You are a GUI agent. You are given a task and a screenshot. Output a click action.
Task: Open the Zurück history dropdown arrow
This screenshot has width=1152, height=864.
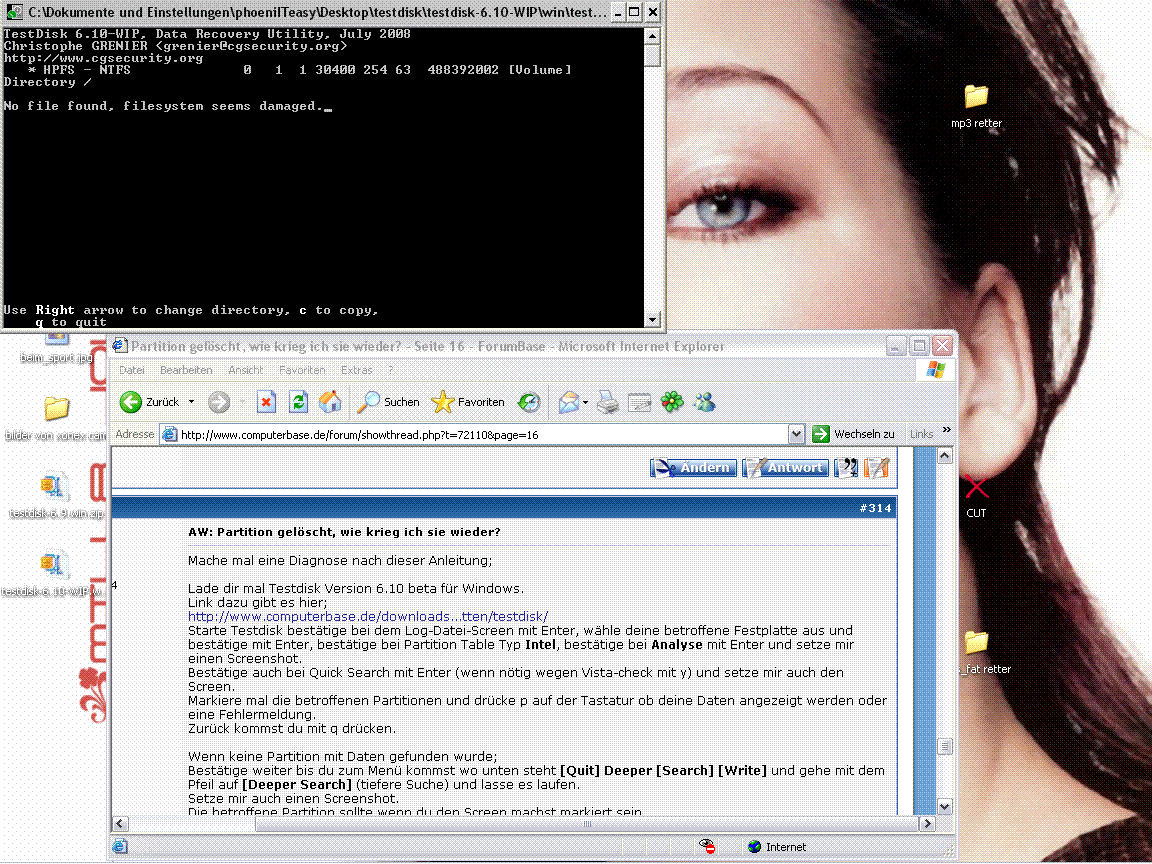click(x=192, y=402)
